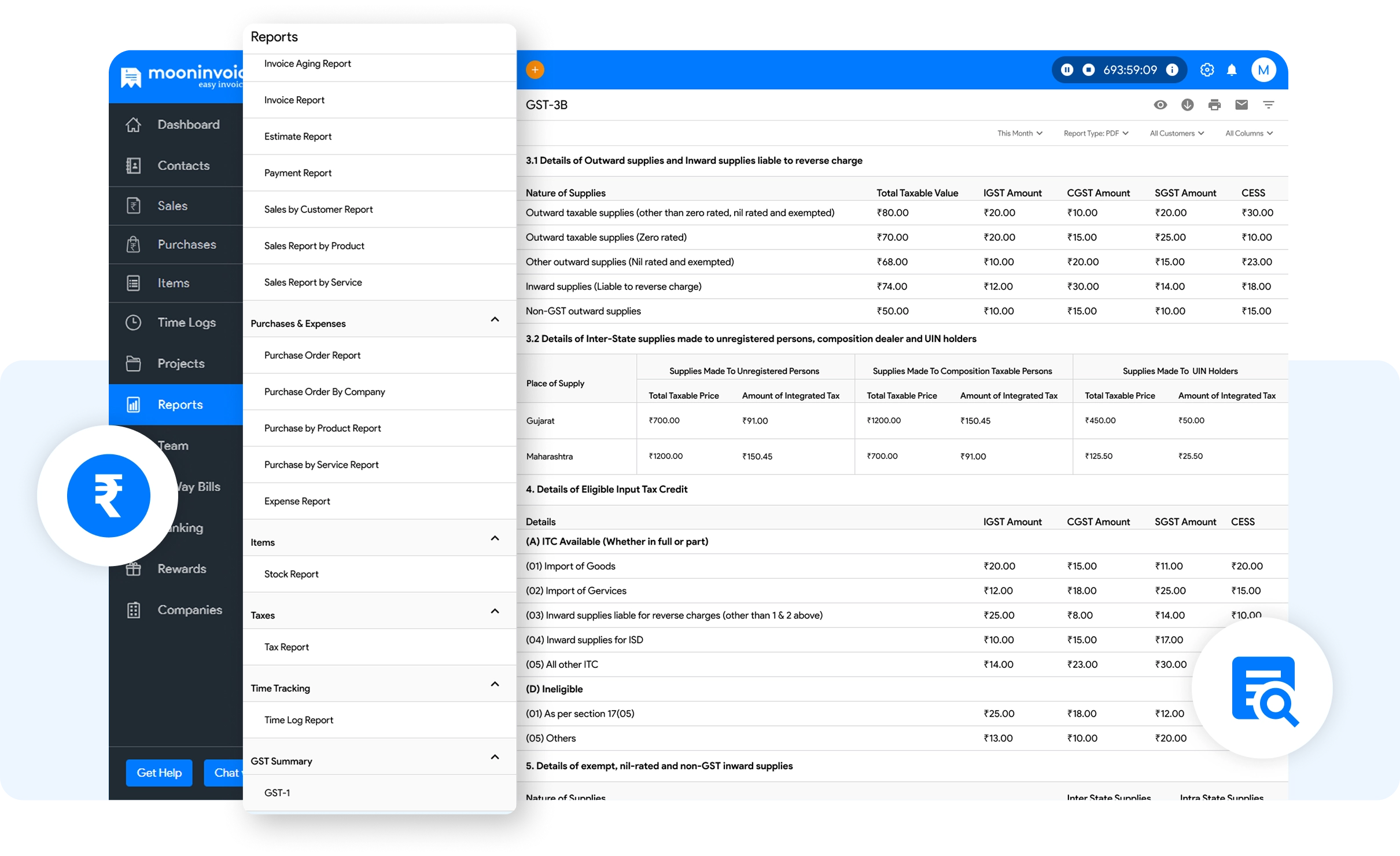Click the orange plus add button
This screenshot has height=856, width=1400.
pyautogui.click(x=535, y=70)
